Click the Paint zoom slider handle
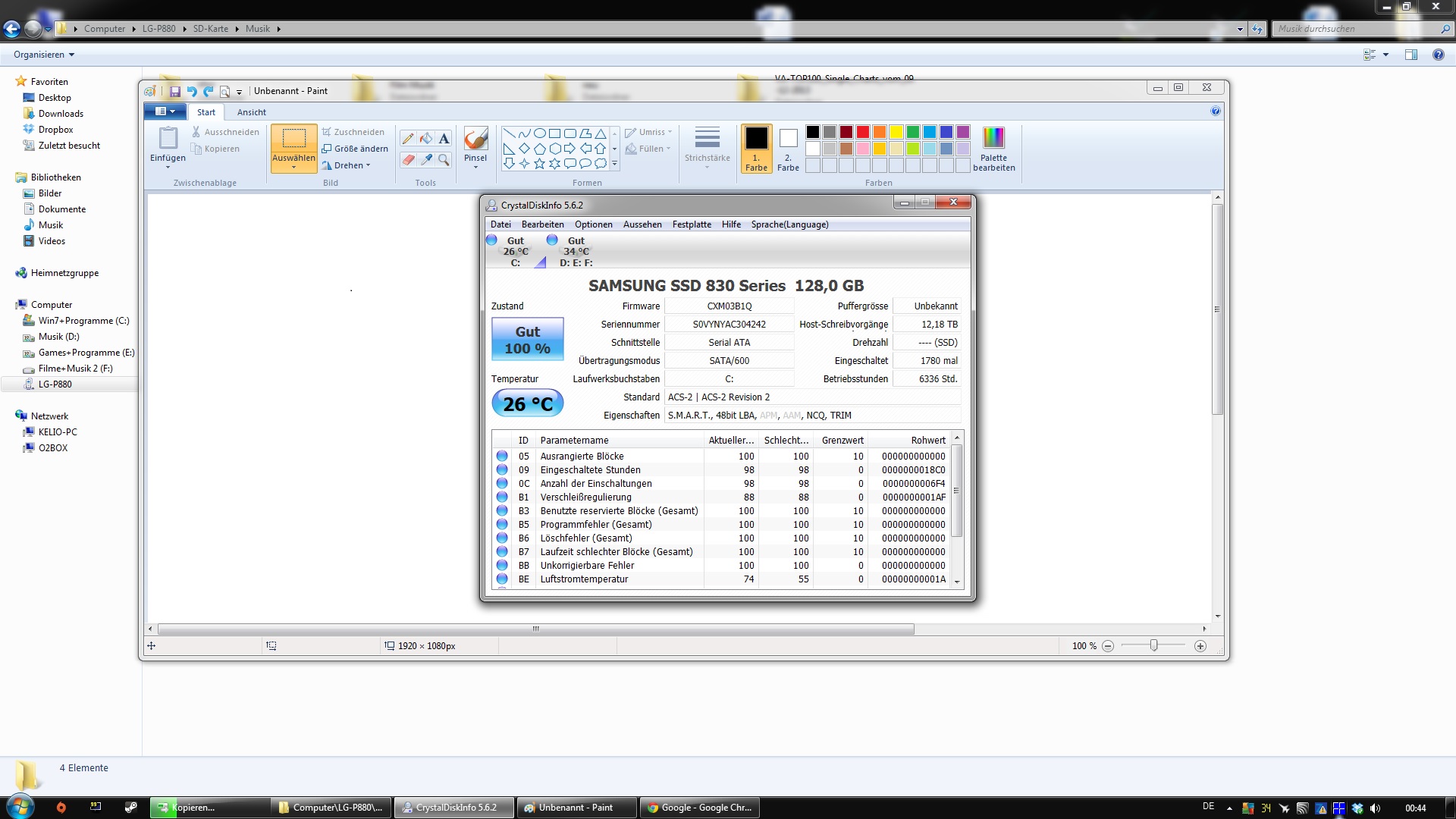 (1153, 645)
